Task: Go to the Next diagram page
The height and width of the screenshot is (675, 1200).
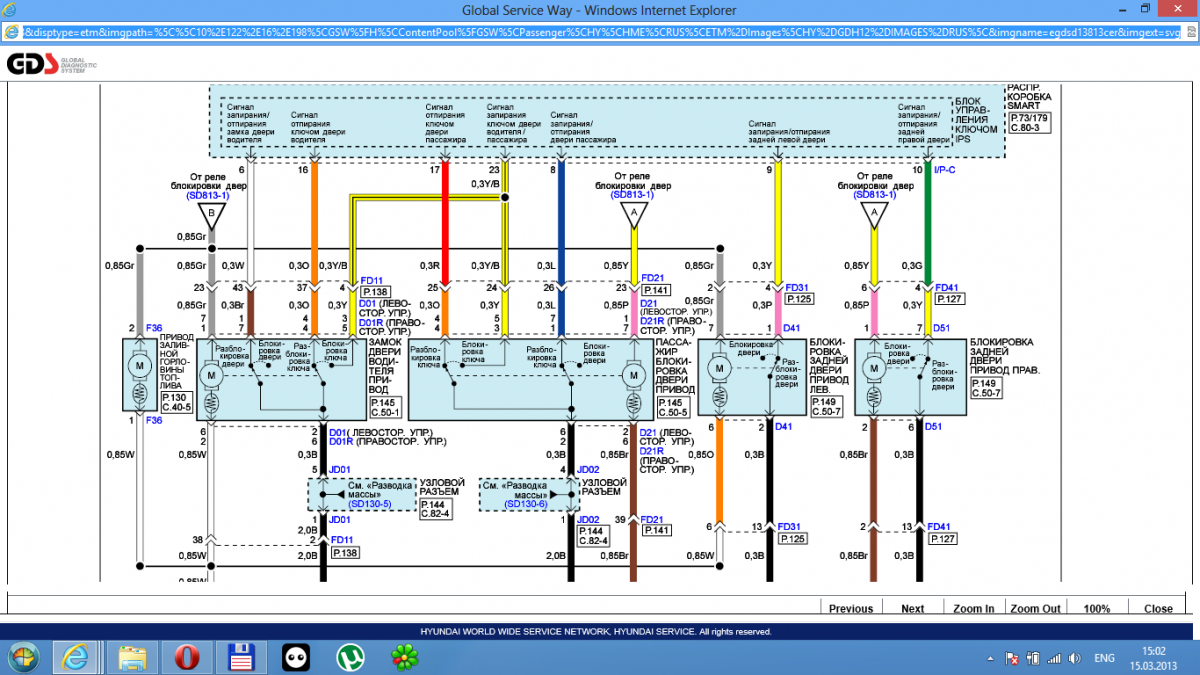Action: click(912, 608)
